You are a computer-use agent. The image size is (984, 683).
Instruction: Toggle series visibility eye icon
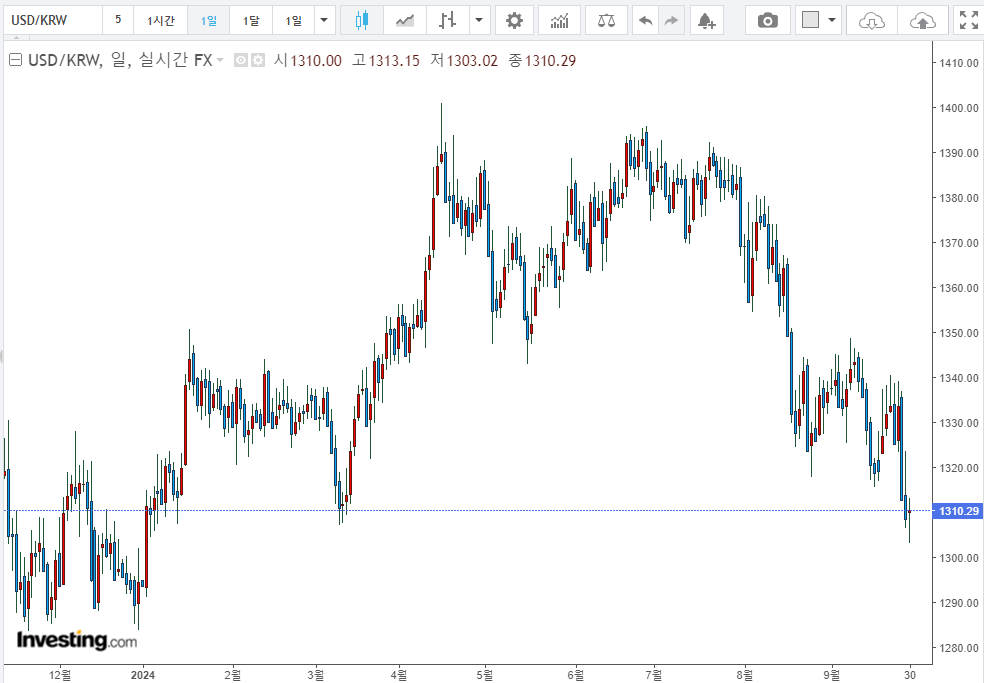(x=241, y=60)
